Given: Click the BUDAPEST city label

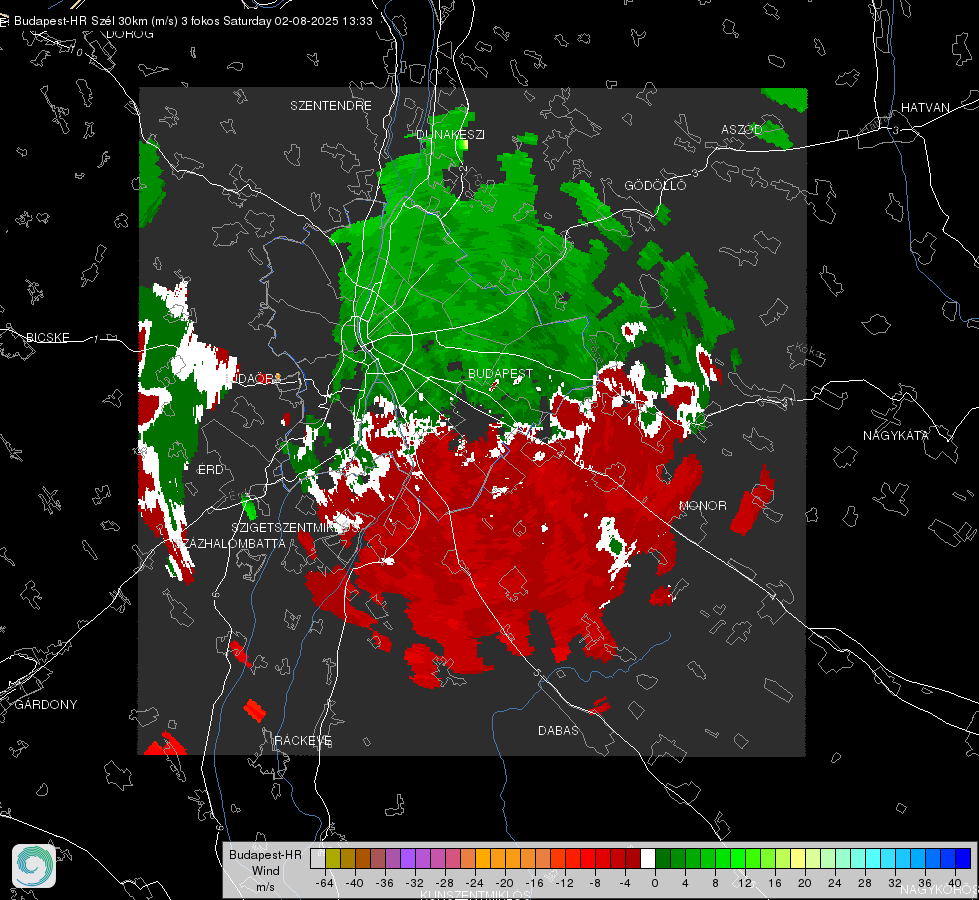Looking at the screenshot, I should click(500, 373).
